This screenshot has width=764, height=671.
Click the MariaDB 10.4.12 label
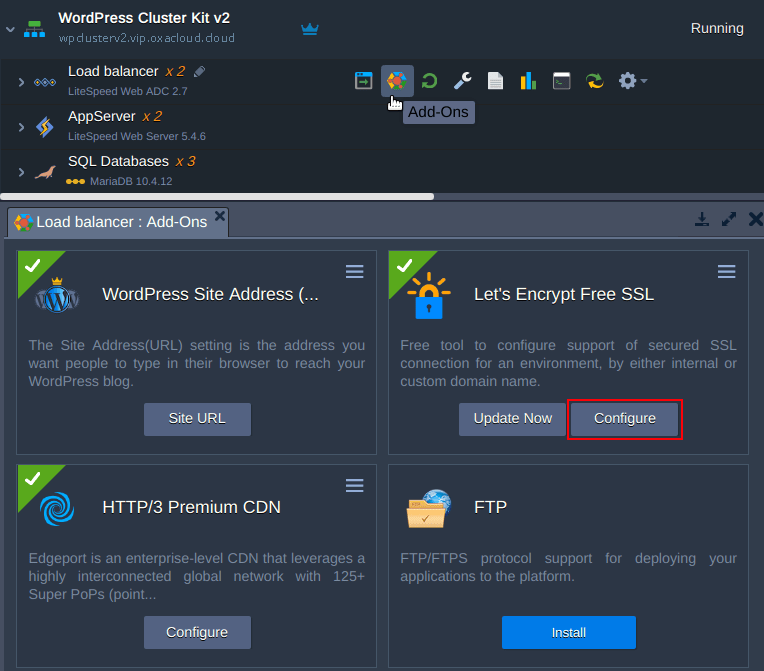pyautogui.click(x=131, y=181)
